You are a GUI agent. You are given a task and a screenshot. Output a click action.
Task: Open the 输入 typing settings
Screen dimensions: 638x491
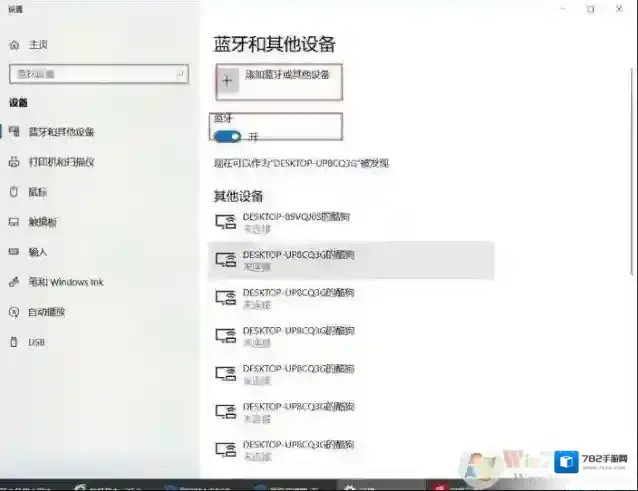coord(28,252)
